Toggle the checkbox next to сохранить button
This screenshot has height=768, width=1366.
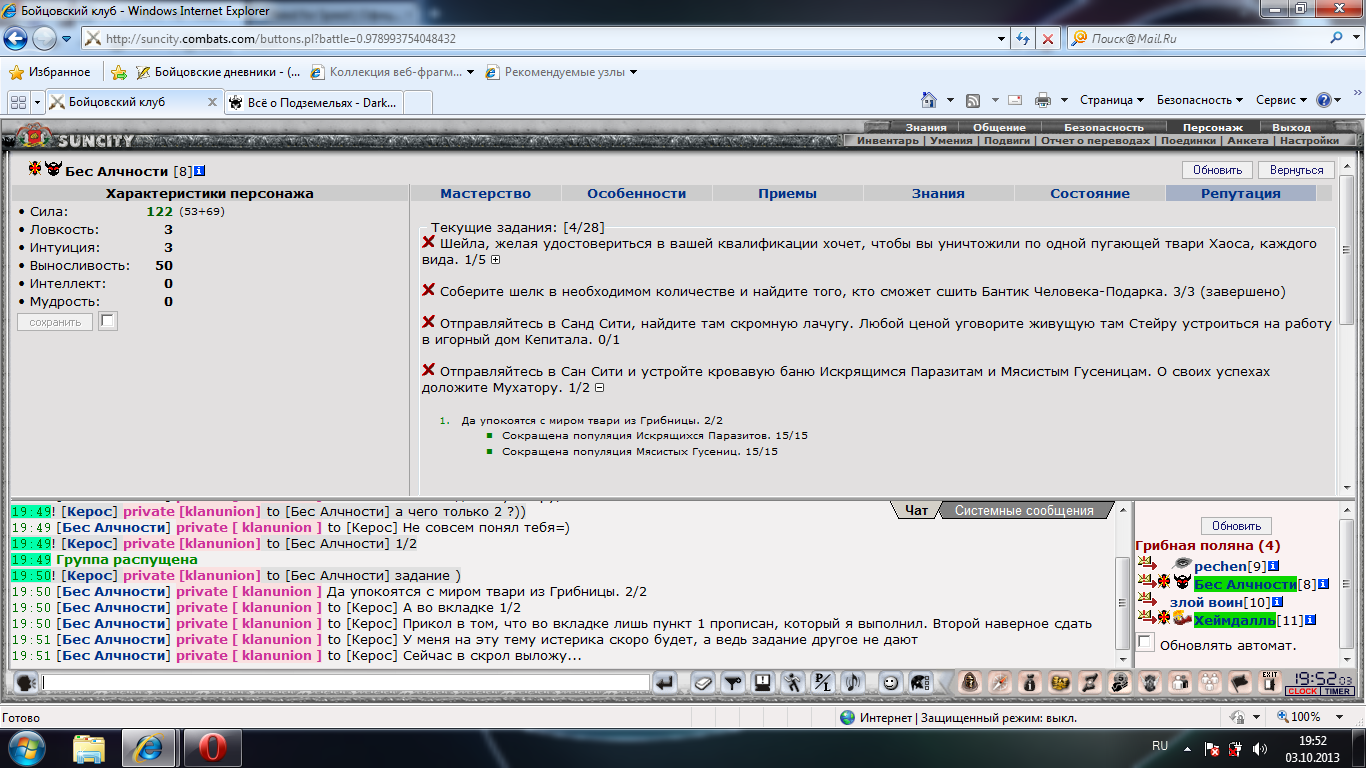(x=108, y=321)
